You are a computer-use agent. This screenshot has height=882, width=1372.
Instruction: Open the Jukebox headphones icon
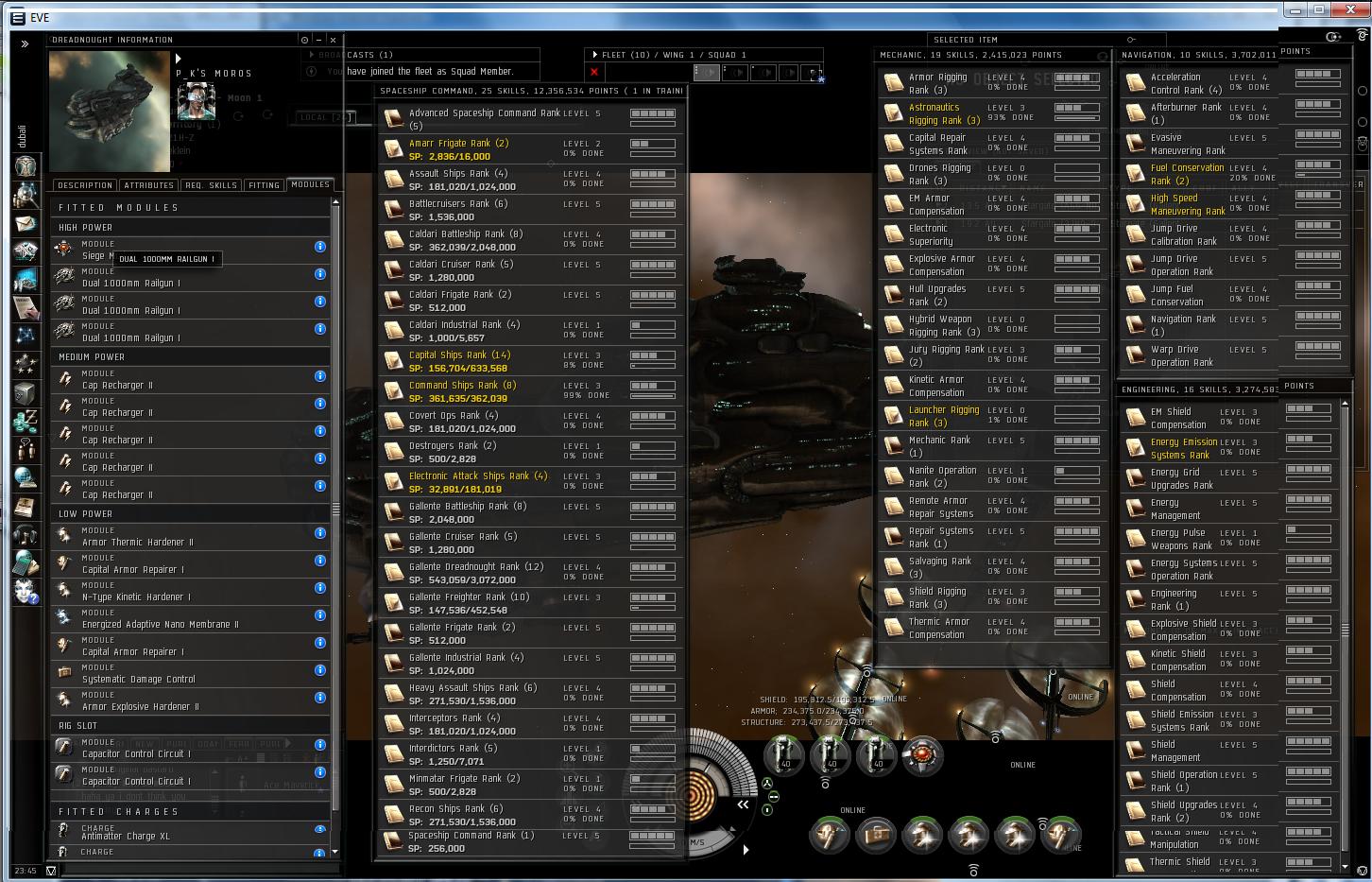26,535
